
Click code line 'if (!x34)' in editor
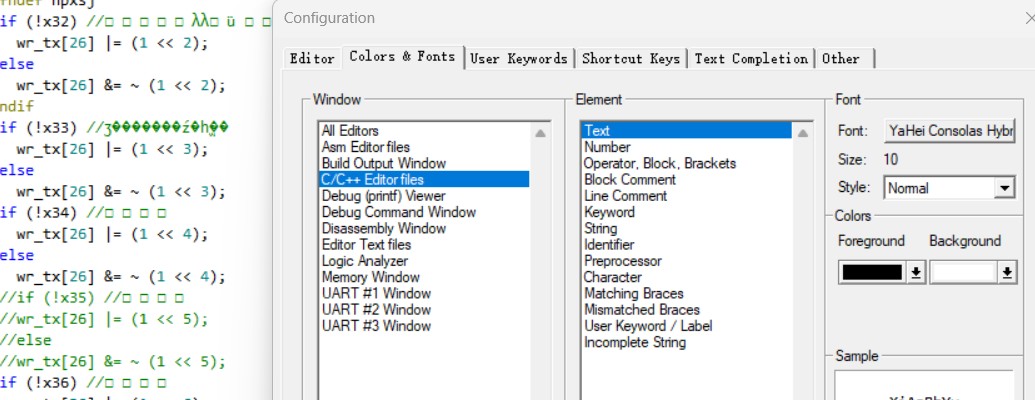[40, 213]
